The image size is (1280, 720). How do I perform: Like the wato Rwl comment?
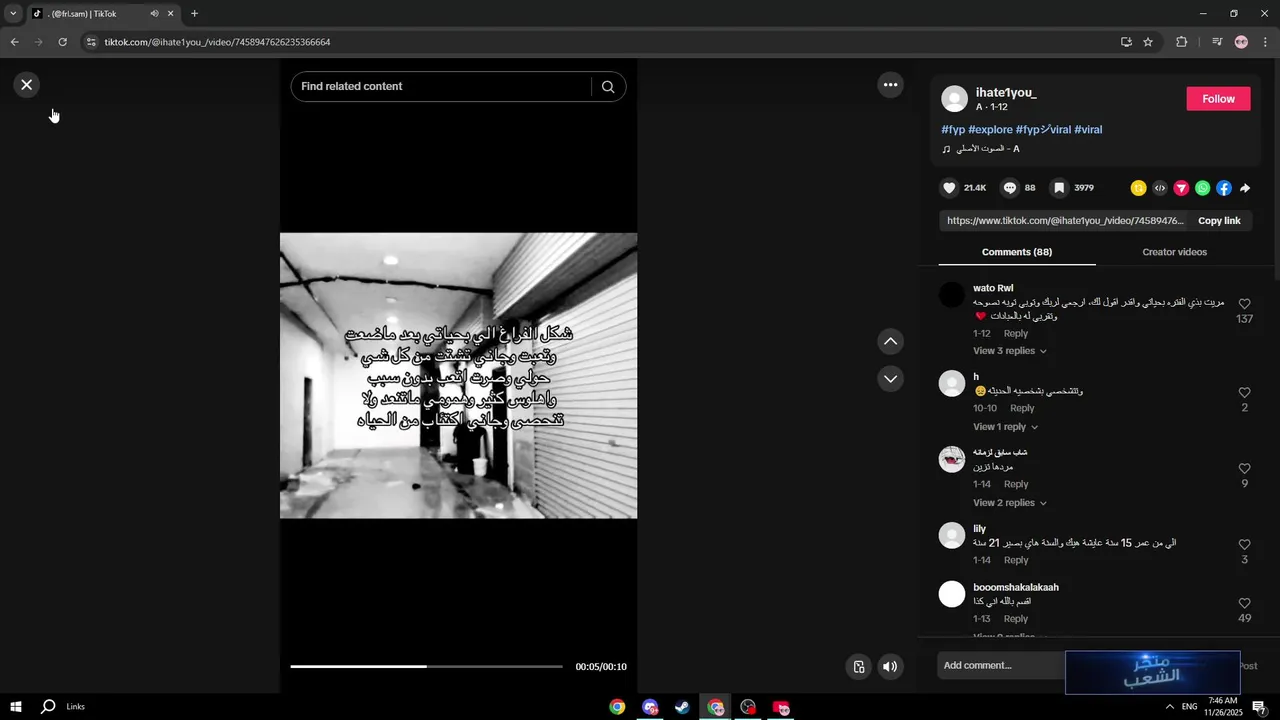[1245, 304]
